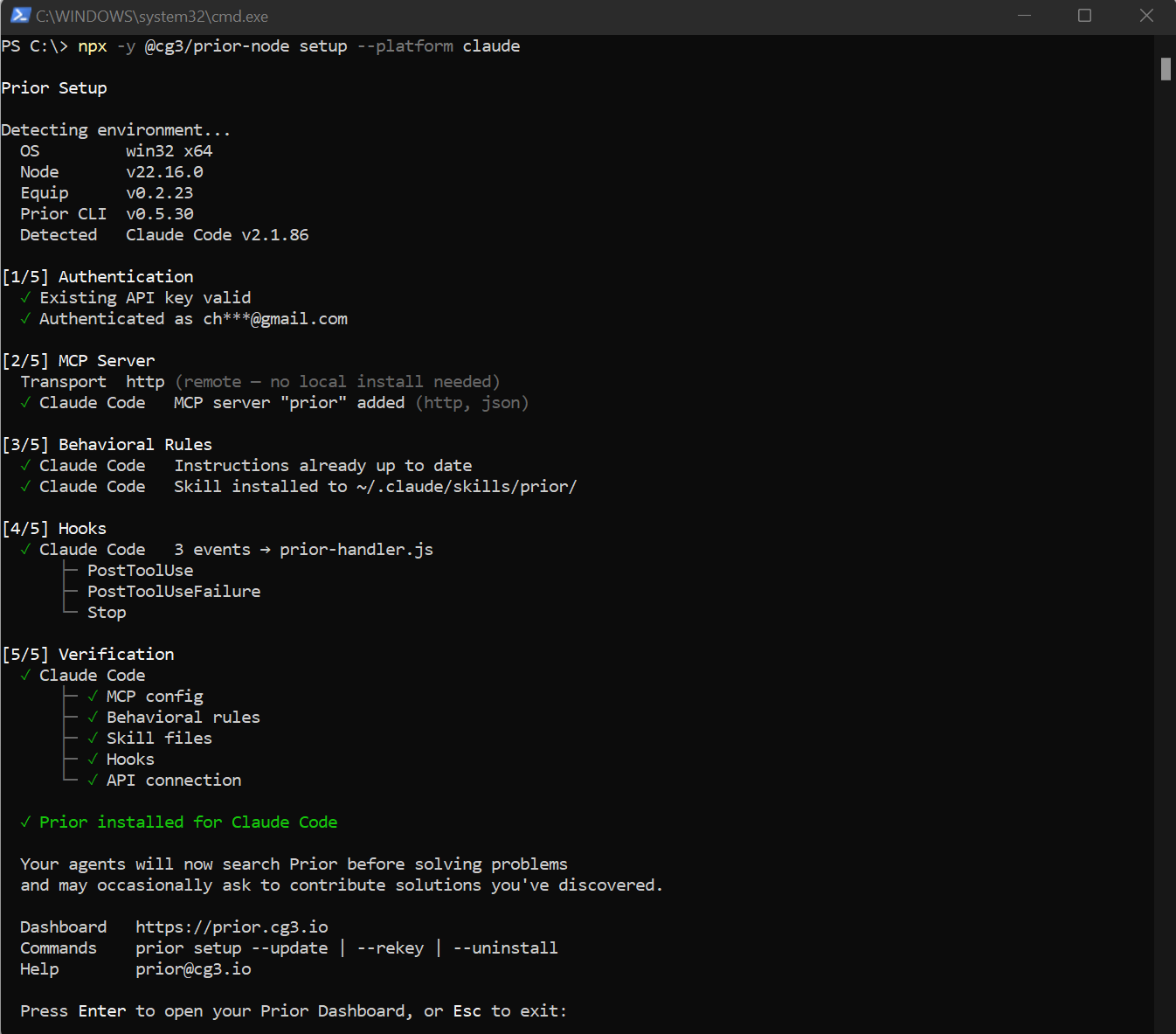Click the PowerShell icon in the title bar
Viewport: 1176px width, 1034px height.
(x=20, y=15)
